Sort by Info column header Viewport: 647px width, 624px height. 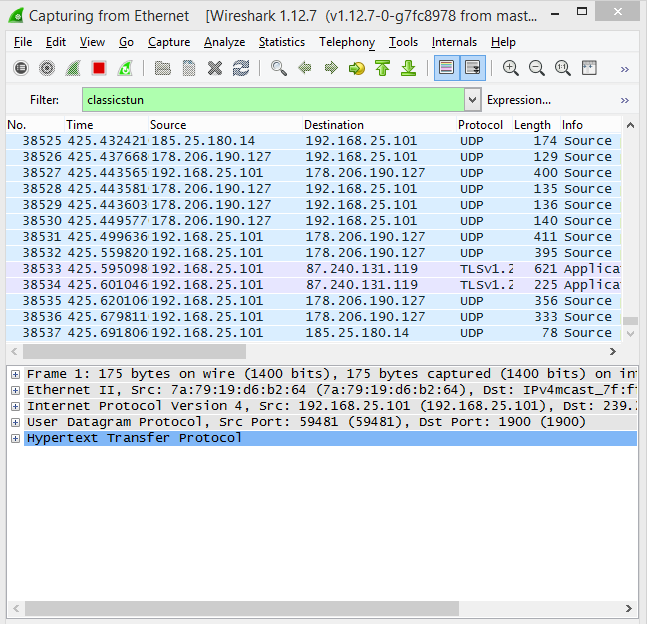[590, 125]
